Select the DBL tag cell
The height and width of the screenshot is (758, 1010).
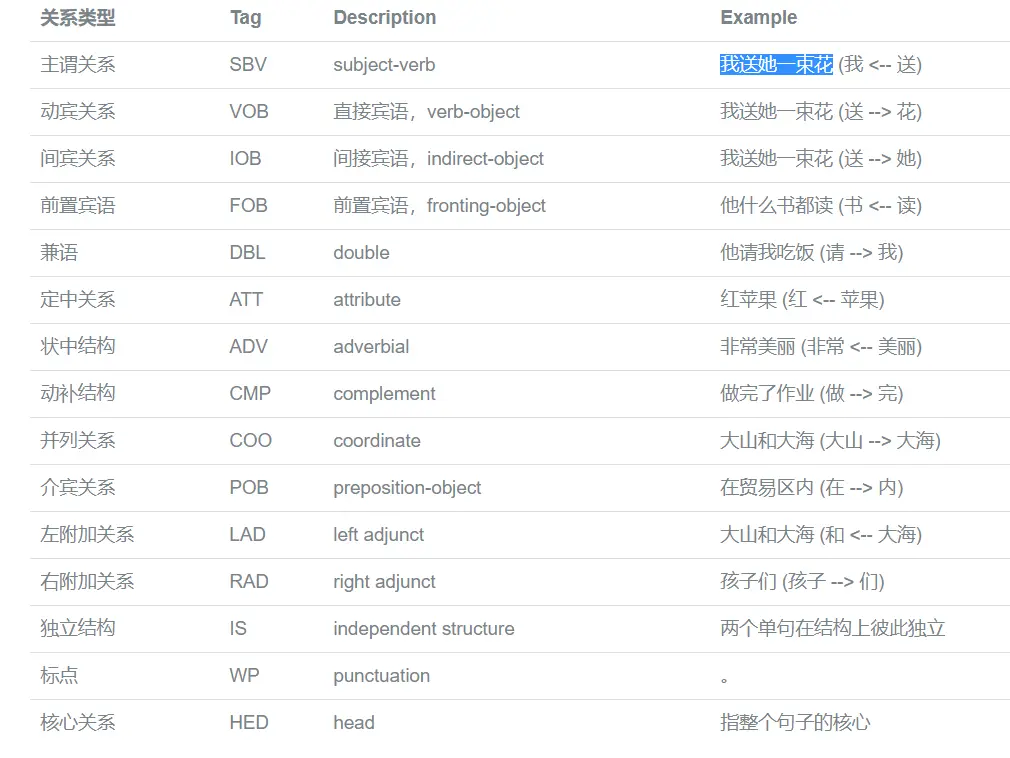(x=247, y=252)
